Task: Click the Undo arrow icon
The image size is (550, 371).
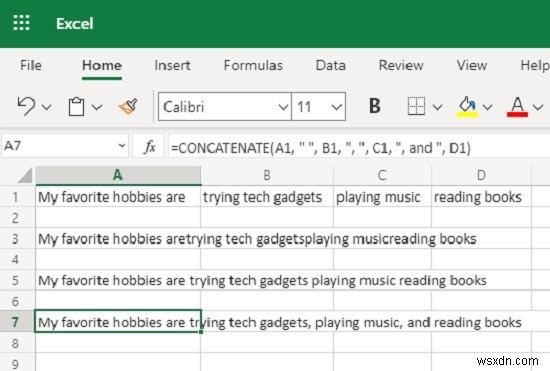Action: pos(26,106)
